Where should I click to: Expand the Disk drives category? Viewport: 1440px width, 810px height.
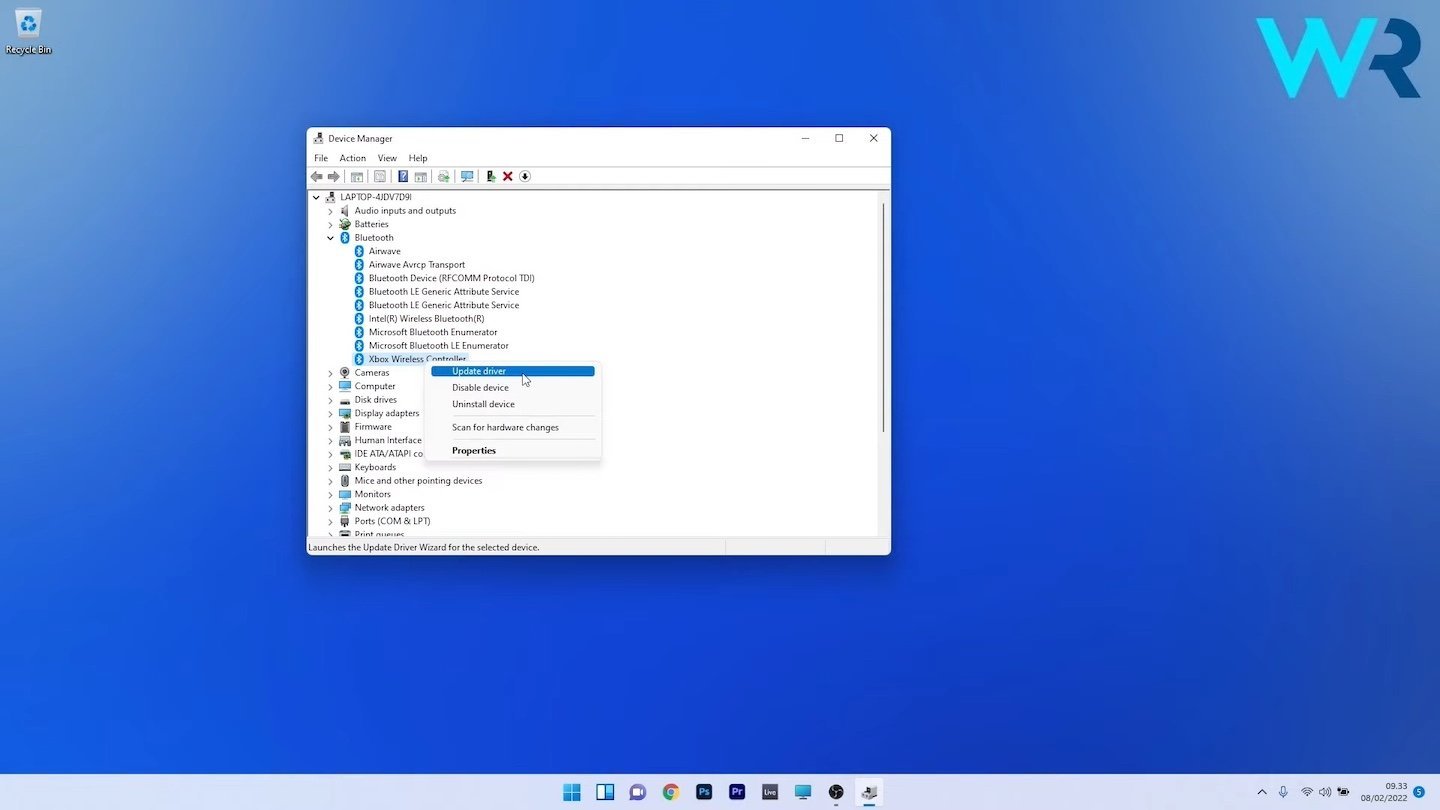[330, 400]
